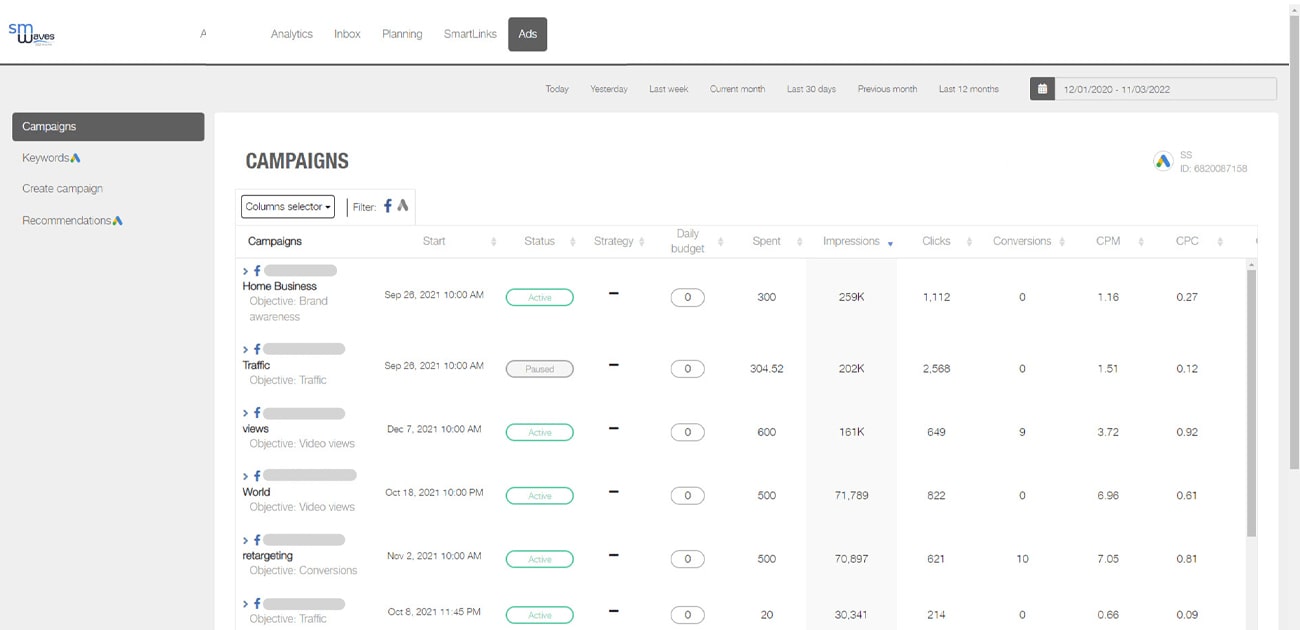Edit daily budget of retargeting campaign
Screen dimensions: 1300x630
click(687, 559)
